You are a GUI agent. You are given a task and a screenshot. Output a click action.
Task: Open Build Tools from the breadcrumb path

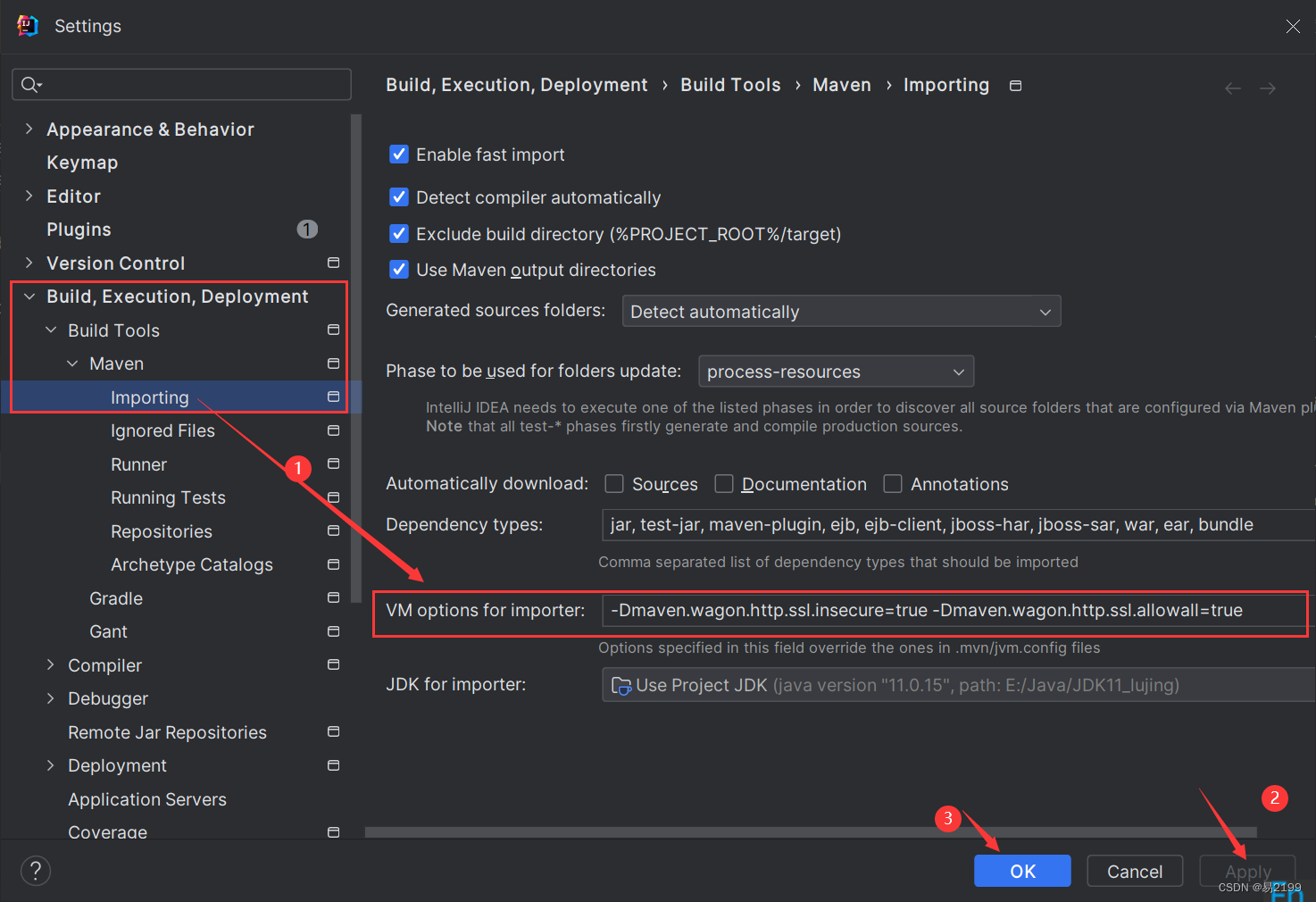[x=730, y=85]
